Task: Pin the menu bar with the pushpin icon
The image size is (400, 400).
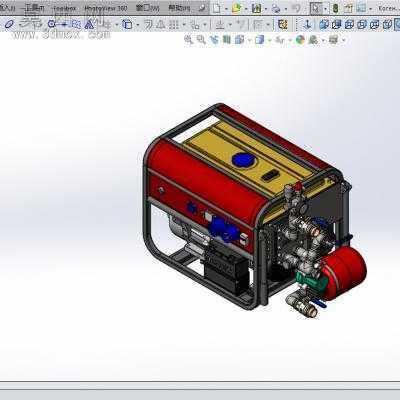Action: tap(202, 8)
